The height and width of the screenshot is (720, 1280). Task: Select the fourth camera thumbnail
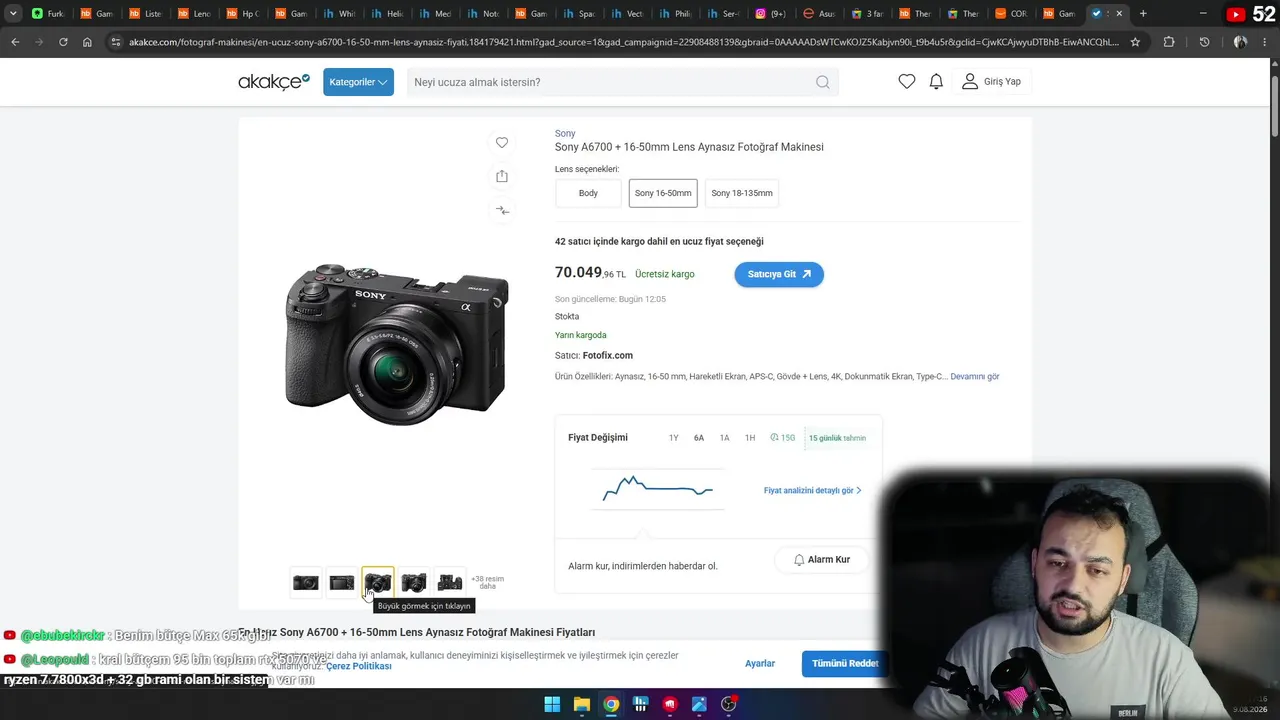(414, 582)
